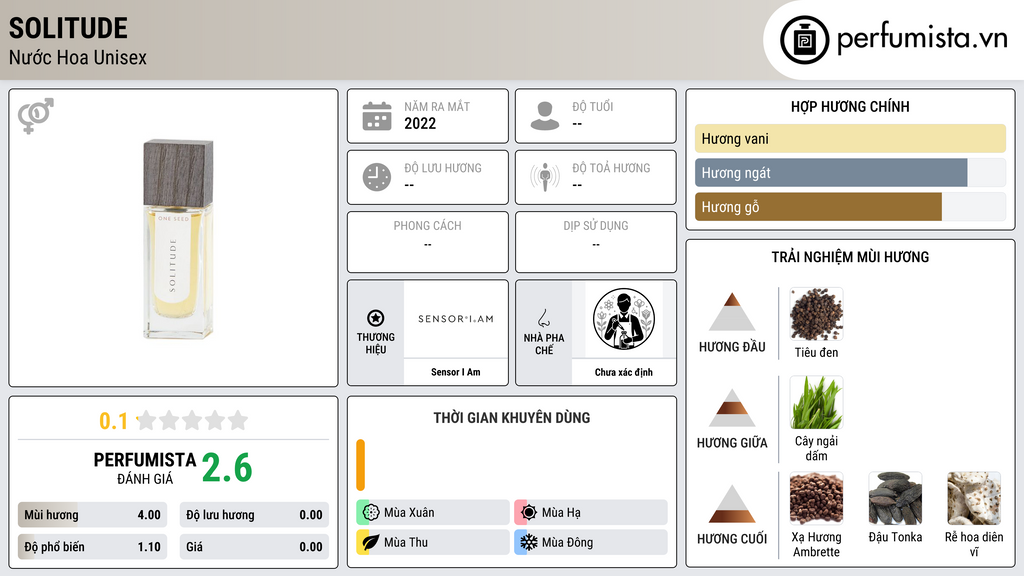Click the Mùa Đông snowflake icon
This screenshot has width=1024, height=576.
(528, 542)
